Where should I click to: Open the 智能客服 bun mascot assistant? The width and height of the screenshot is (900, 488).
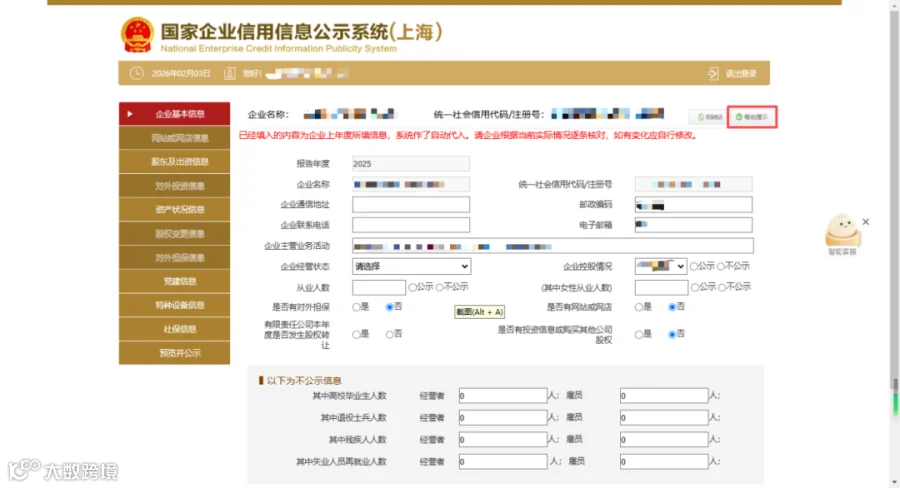(x=842, y=231)
